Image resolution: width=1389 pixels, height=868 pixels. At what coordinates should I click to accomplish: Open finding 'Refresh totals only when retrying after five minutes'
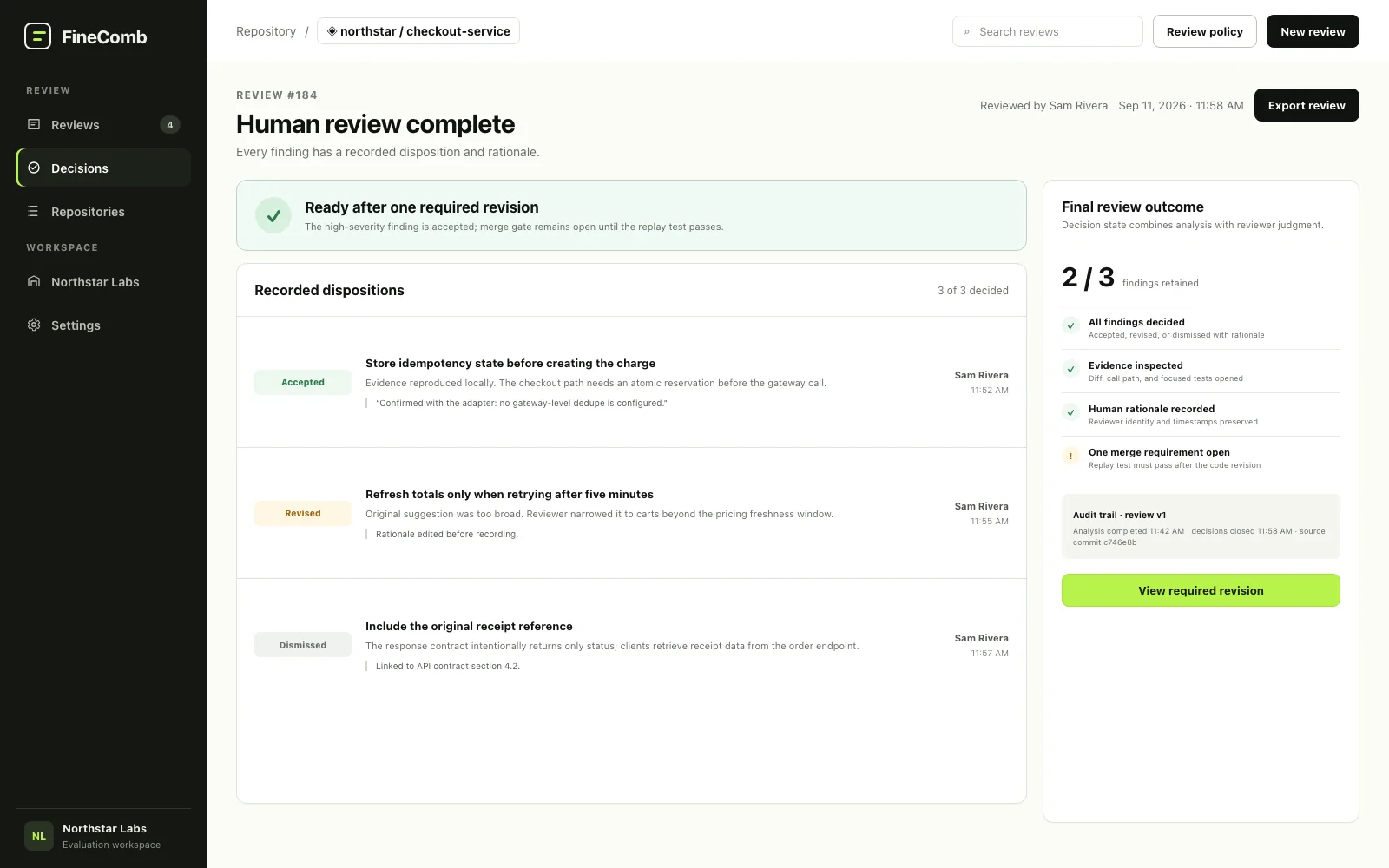[x=510, y=494]
